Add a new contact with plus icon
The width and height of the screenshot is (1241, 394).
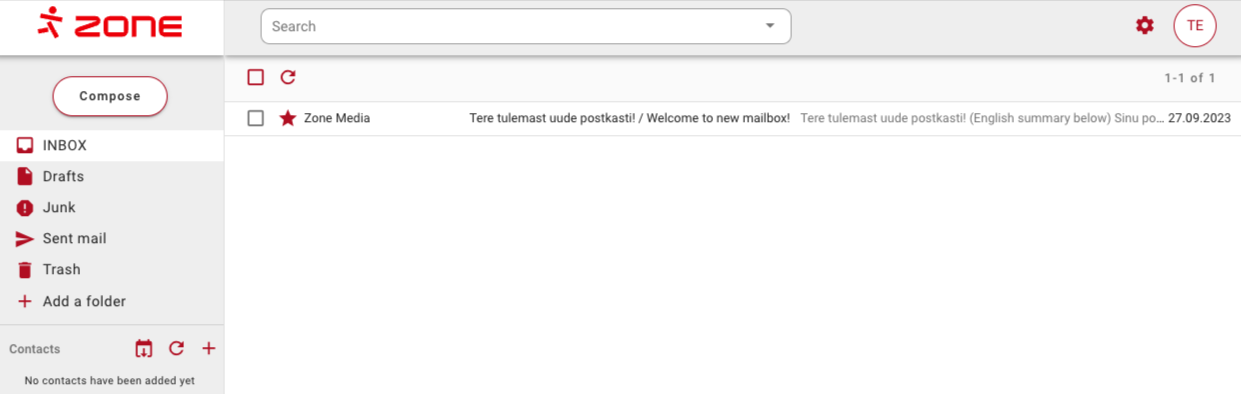pyautogui.click(x=208, y=349)
